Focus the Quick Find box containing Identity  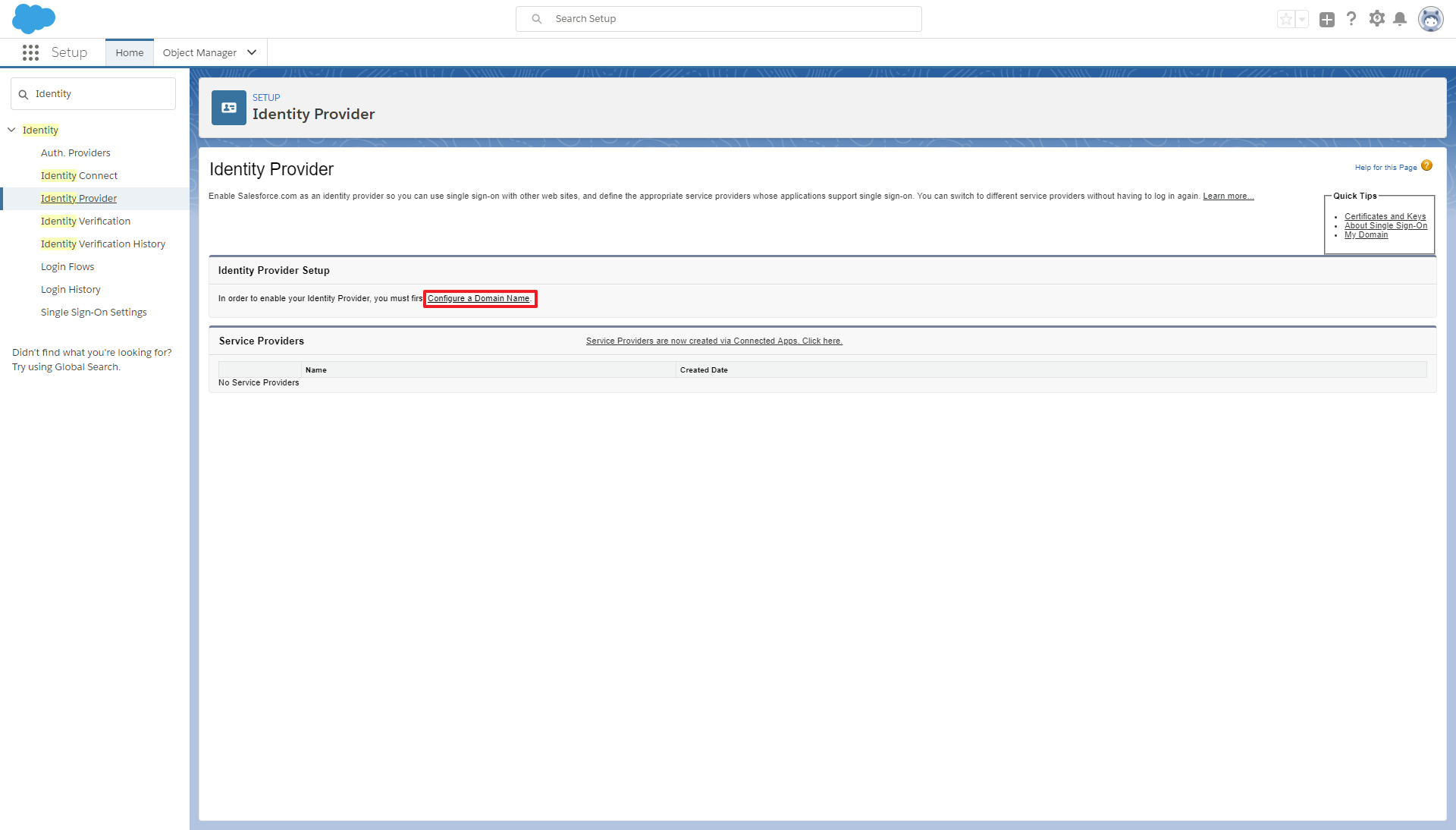pos(93,94)
